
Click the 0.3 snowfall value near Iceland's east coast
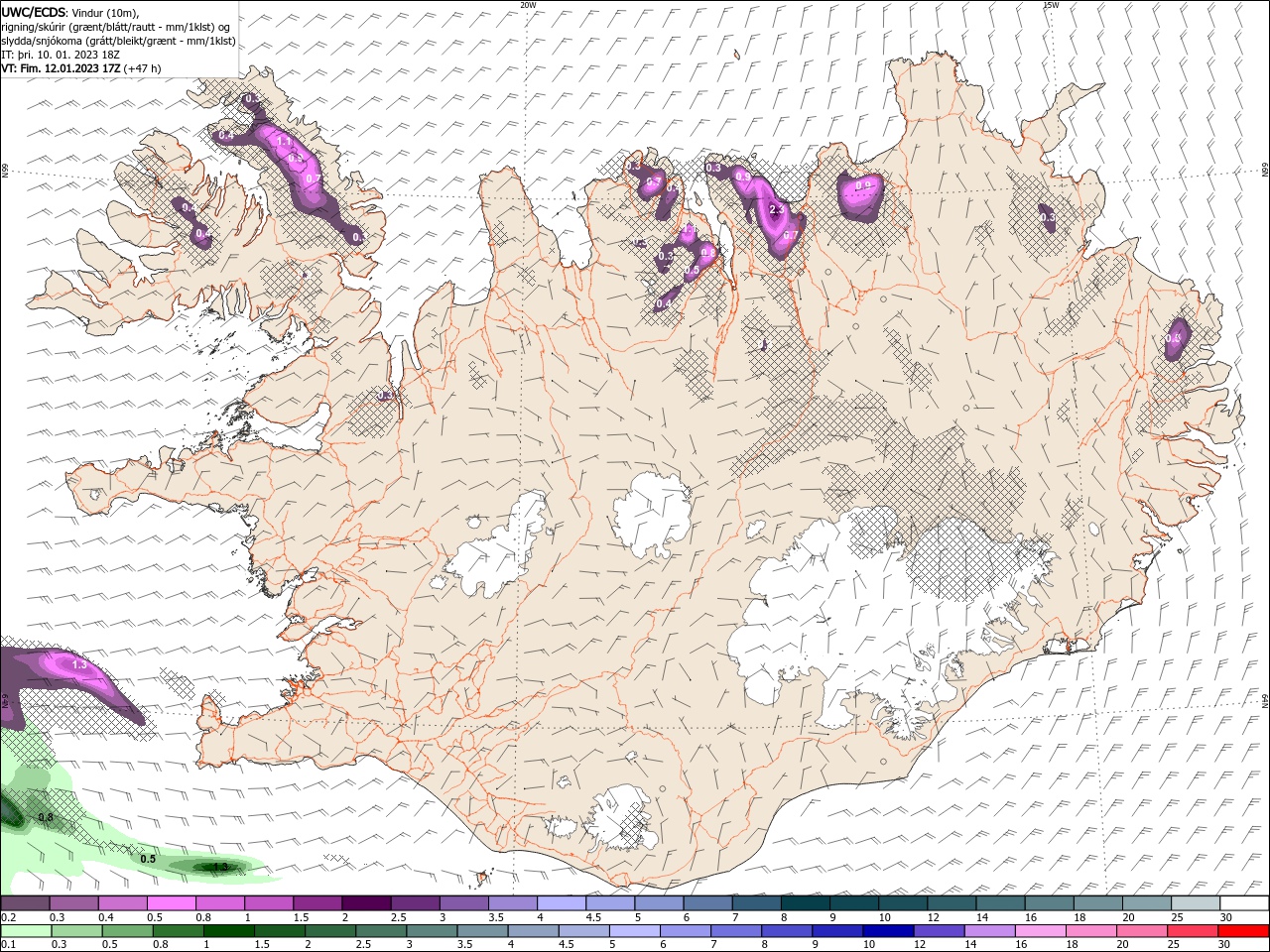[x=1047, y=217]
